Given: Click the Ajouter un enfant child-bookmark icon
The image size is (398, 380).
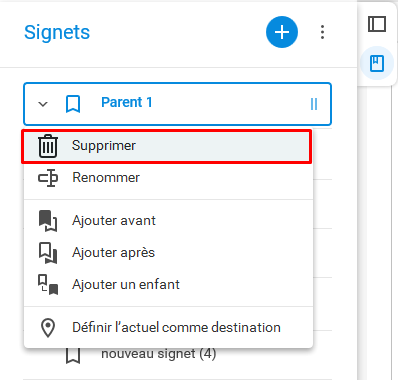Looking at the screenshot, I should click(48, 285).
